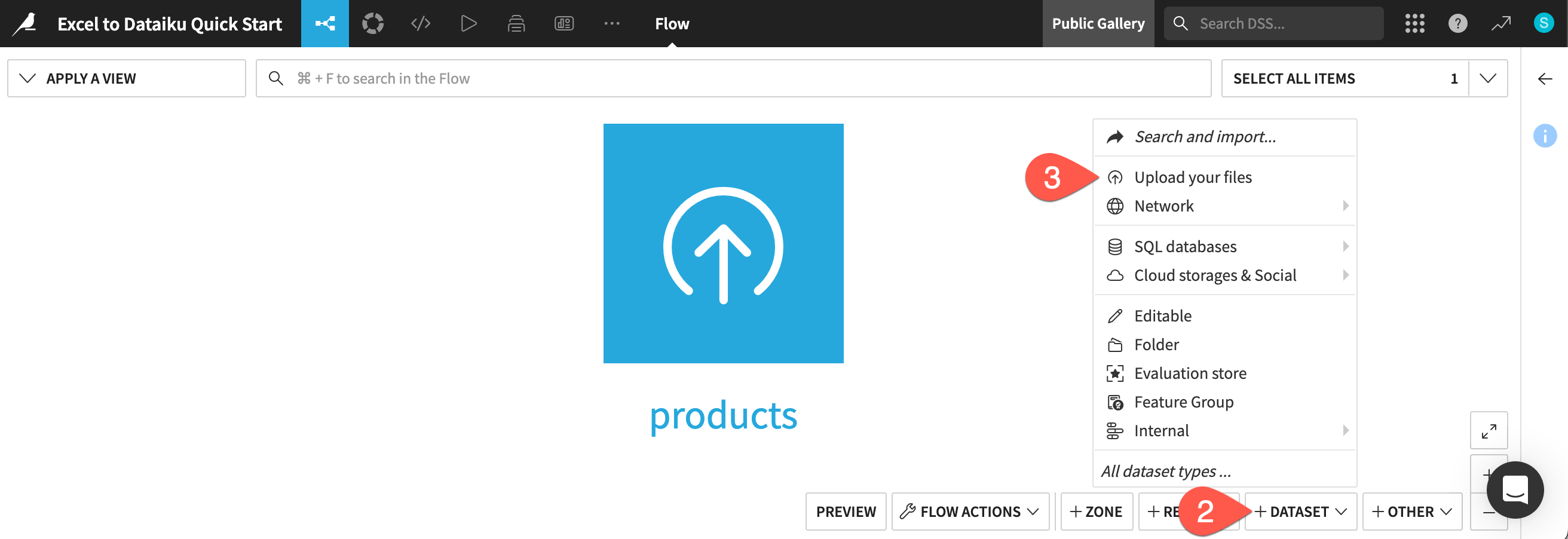The height and width of the screenshot is (539, 1568).
Task: Focus the Search DSS input field
Action: point(1273,24)
